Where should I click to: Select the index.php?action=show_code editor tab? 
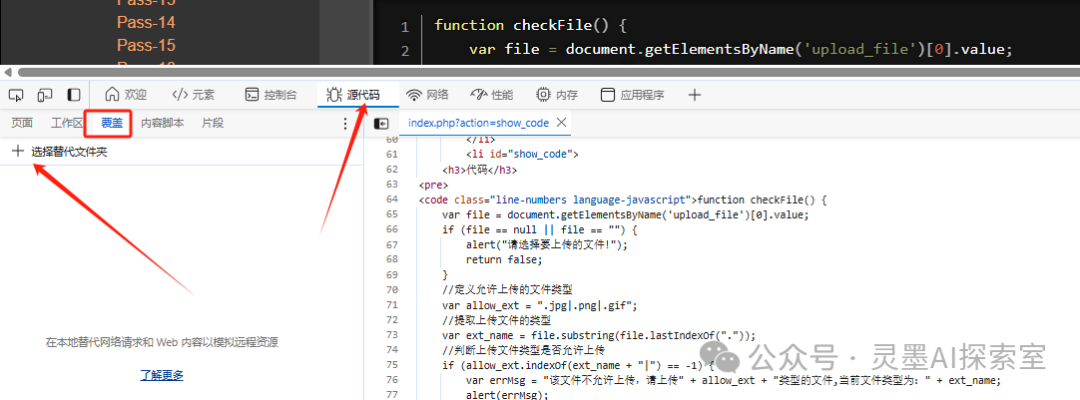coord(478,123)
